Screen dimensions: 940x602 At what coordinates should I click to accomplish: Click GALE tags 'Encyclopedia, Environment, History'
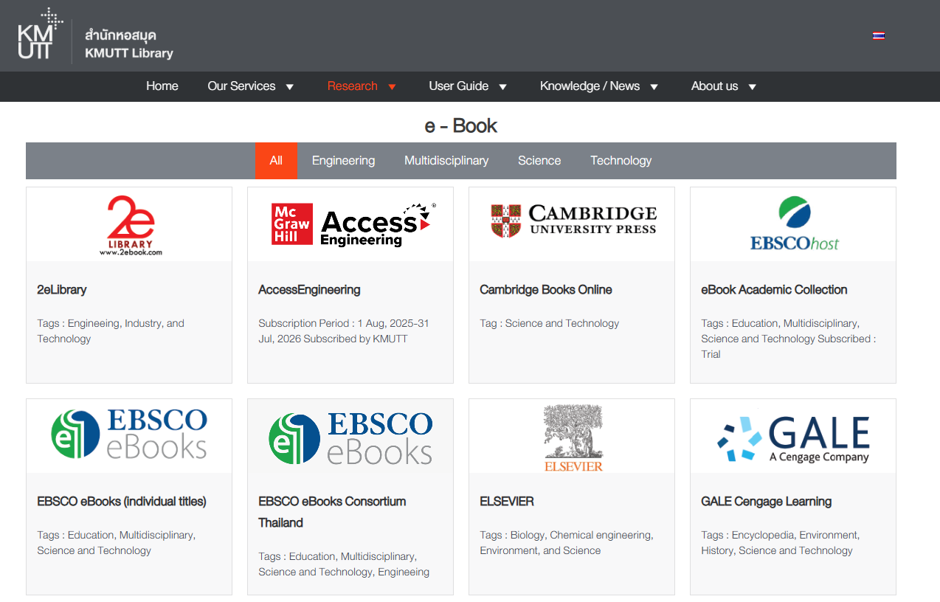(780, 543)
